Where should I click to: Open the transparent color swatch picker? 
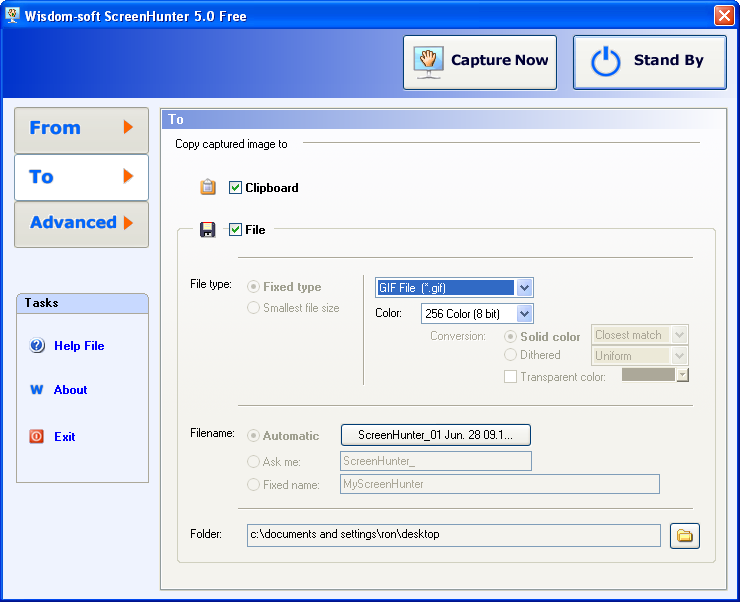coord(683,376)
